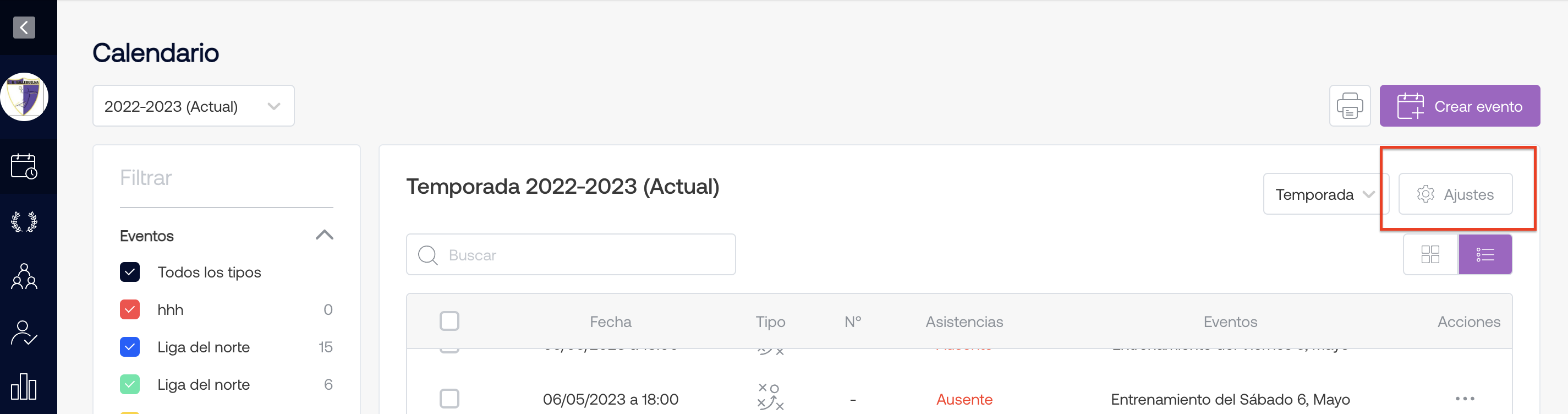Viewport: 1568px width, 414px height.
Task: Uncheck the Todos los tipos checkbox
Action: pos(130,272)
